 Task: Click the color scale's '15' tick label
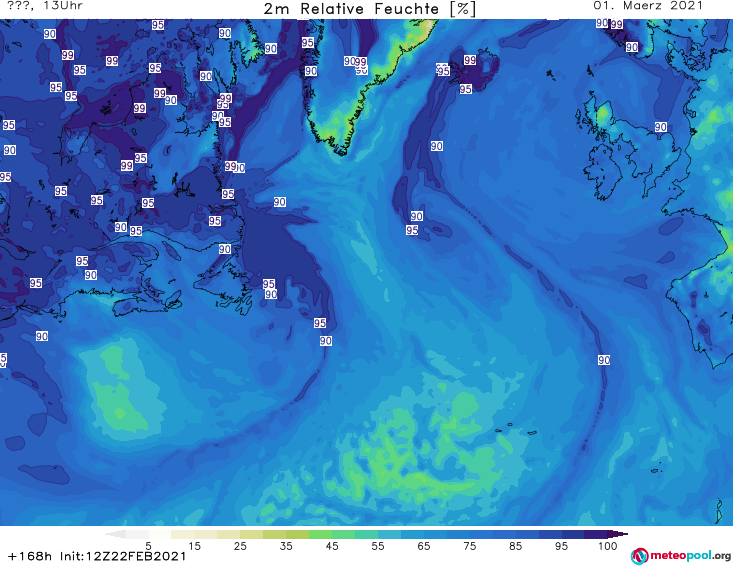[194, 546]
